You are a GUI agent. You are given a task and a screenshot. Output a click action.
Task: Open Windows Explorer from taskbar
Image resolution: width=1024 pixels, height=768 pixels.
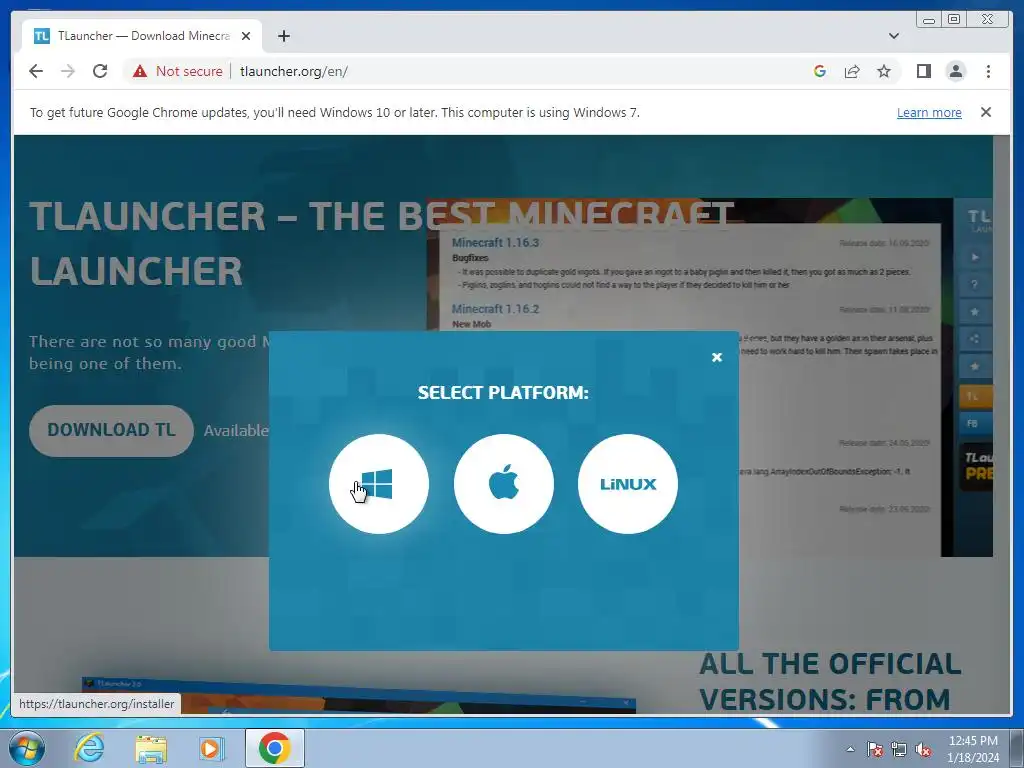[x=151, y=748]
